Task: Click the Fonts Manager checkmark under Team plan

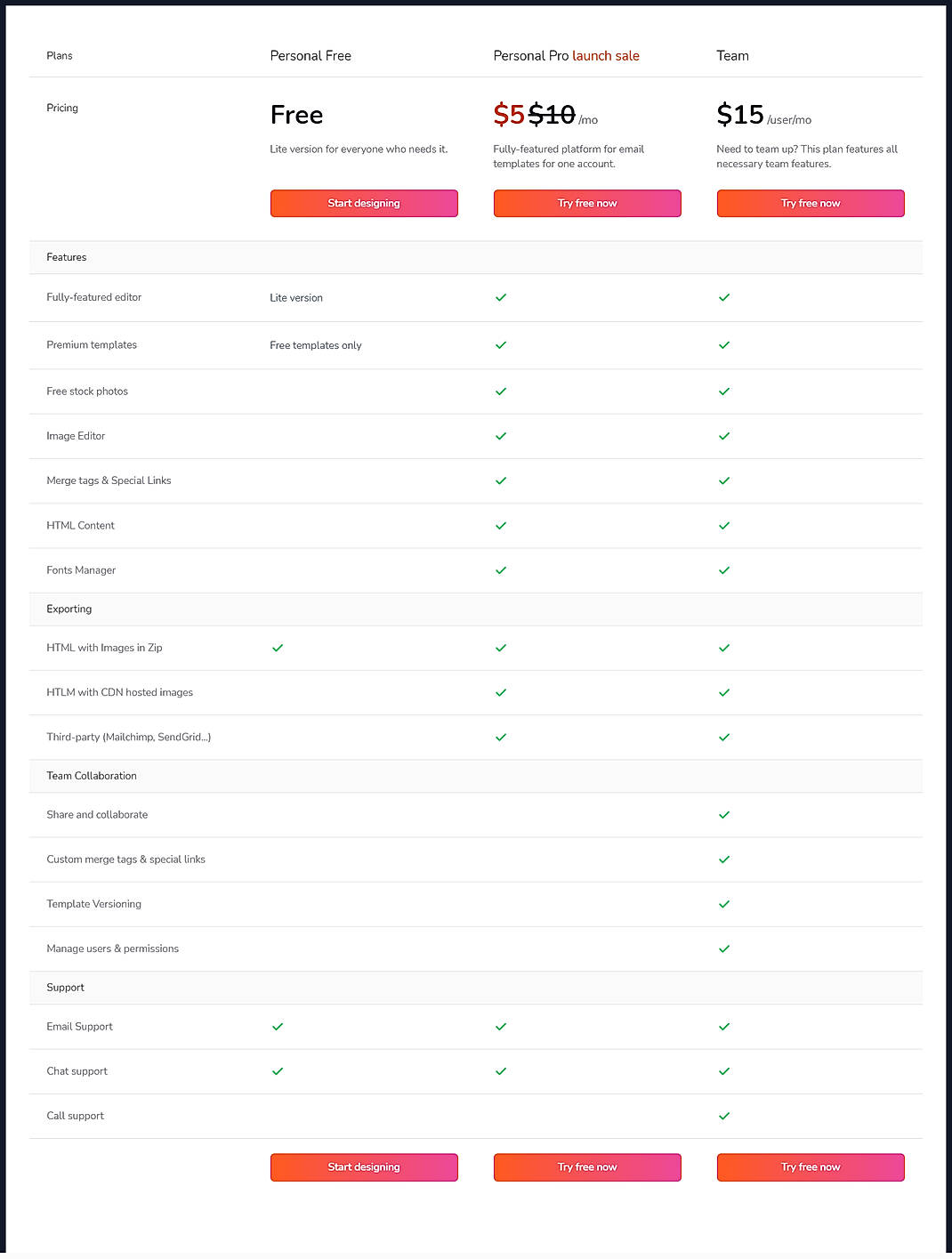Action: pyautogui.click(x=723, y=569)
